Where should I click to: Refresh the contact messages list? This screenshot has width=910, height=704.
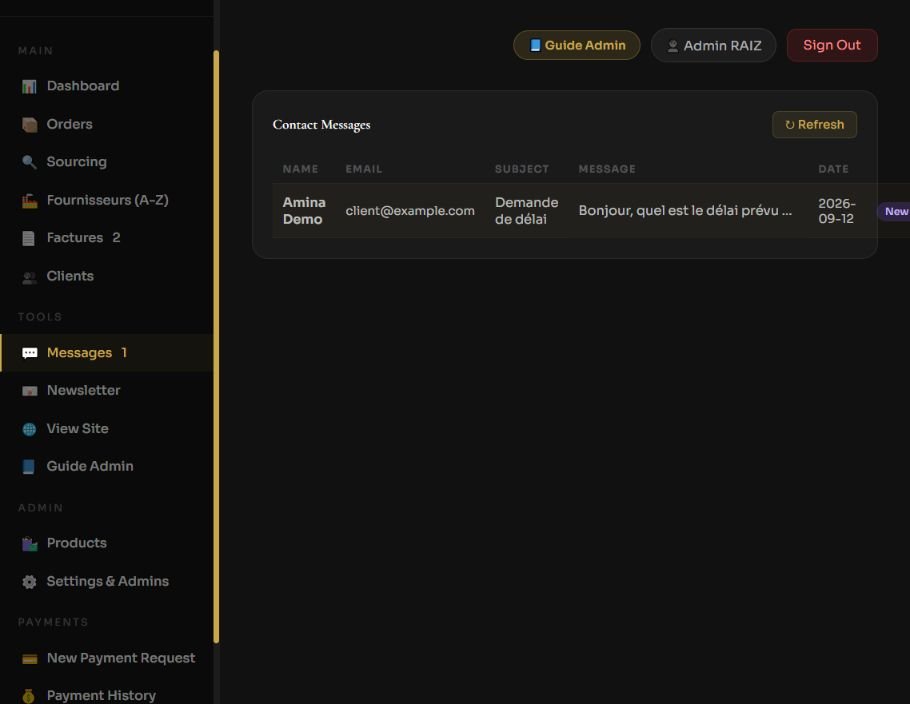814,125
